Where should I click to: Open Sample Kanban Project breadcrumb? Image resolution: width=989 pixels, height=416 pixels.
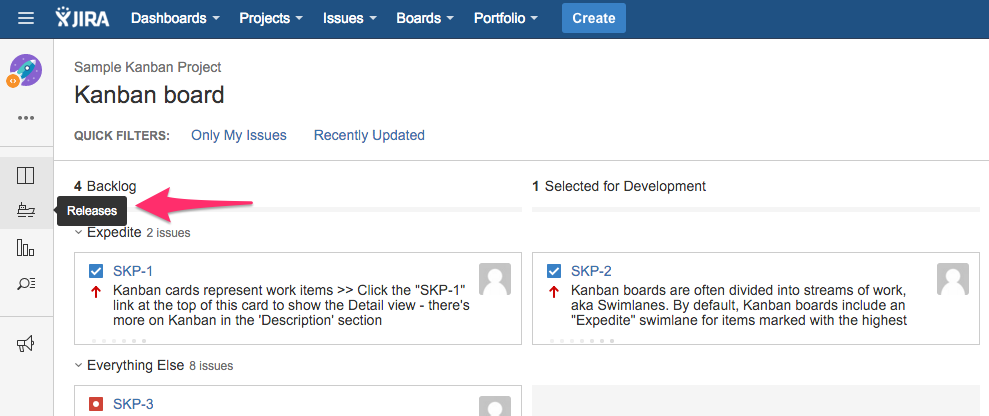pos(148,67)
